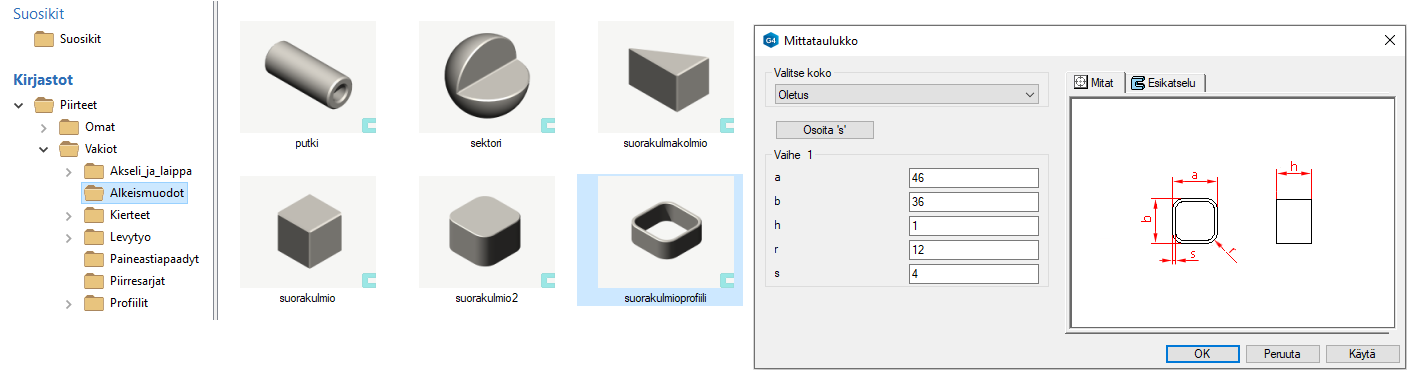Expand the Levytyo folder node
The image size is (1408, 374).
(68, 237)
